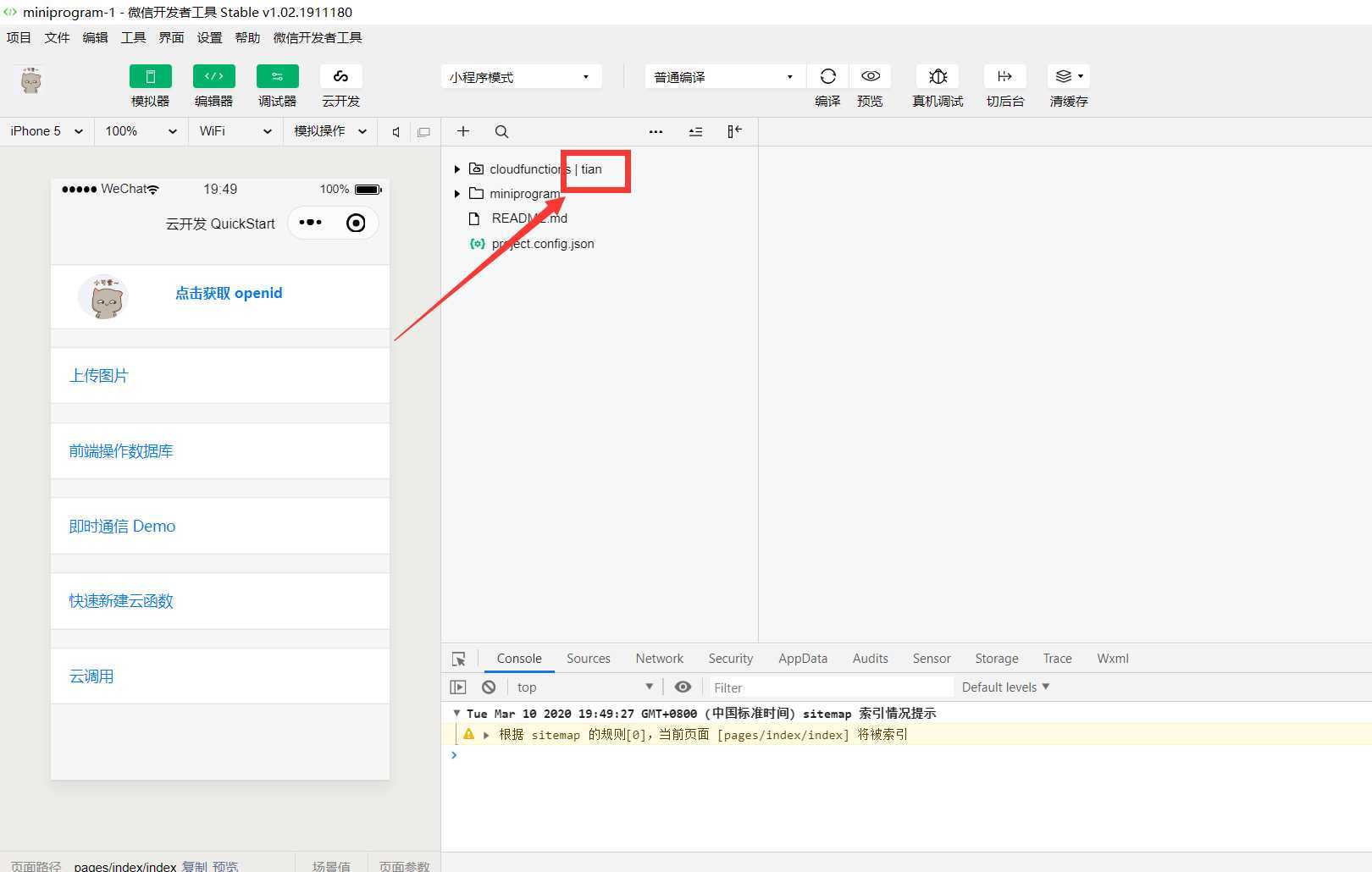1372x872 pixels.
Task: Click the inspect element cursor icon
Action: (458, 659)
